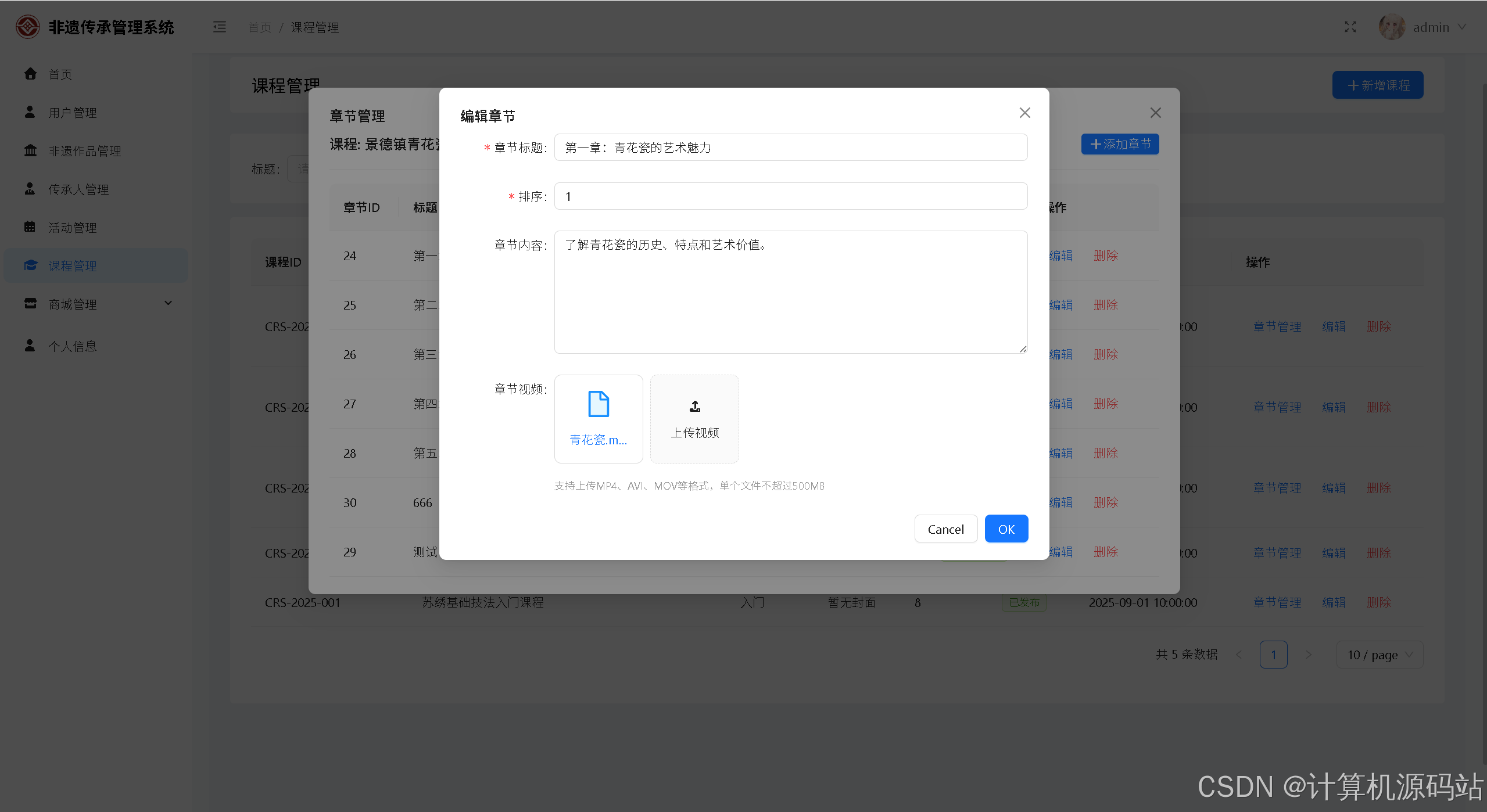This screenshot has width=1487, height=812.
Task: Click the sidebar collapse menu icon
Action: click(x=219, y=27)
